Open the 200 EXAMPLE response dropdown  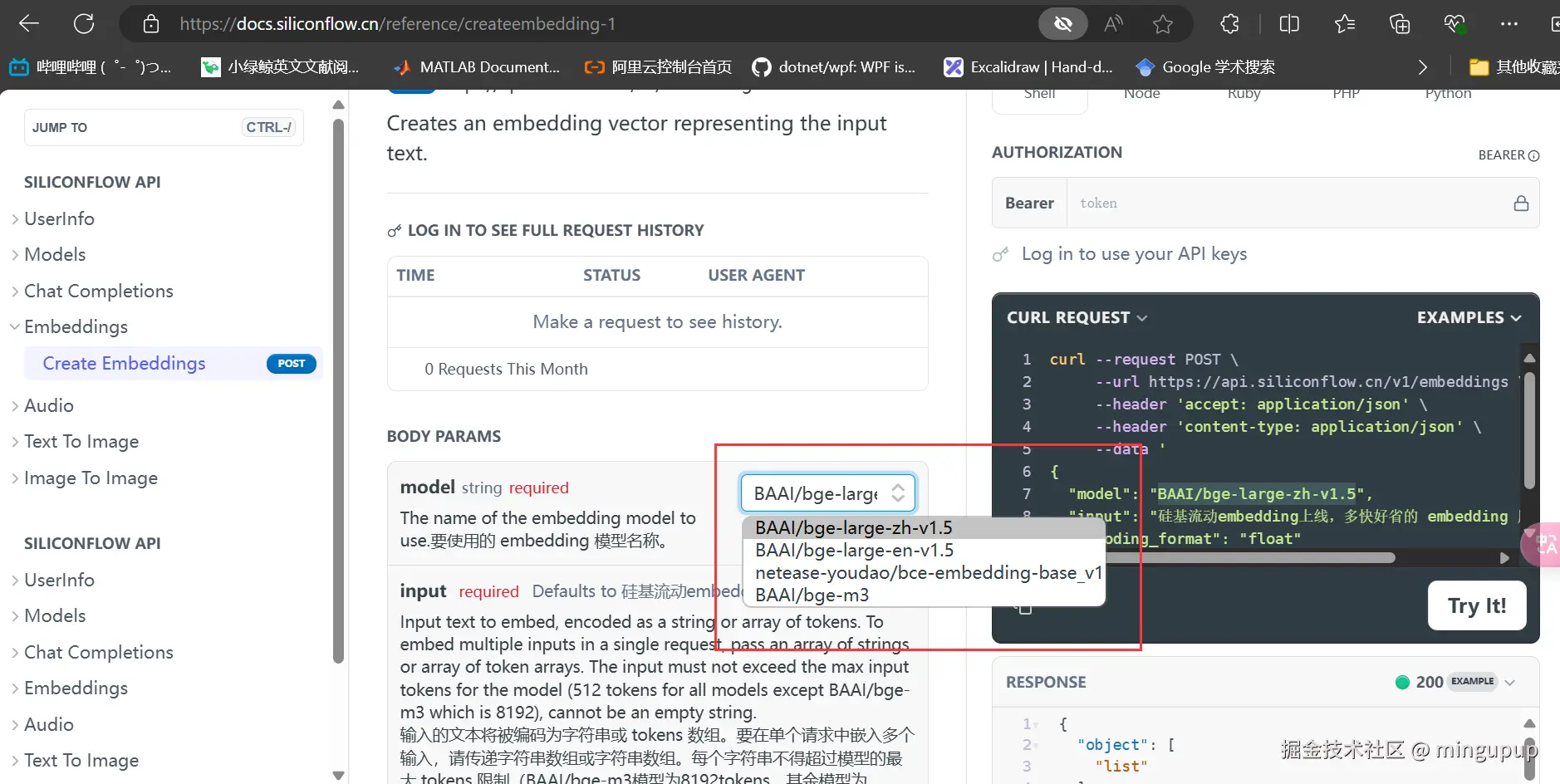[1456, 682]
